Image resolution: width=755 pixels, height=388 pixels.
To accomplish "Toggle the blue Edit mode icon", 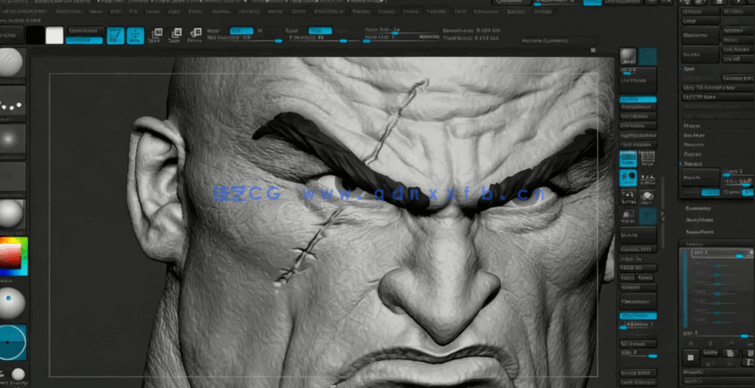I will pyautogui.click(x=116, y=36).
